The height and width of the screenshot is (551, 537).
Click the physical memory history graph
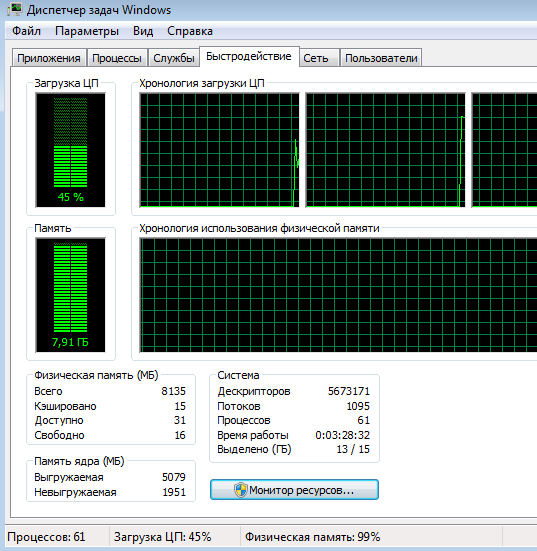coord(338,295)
